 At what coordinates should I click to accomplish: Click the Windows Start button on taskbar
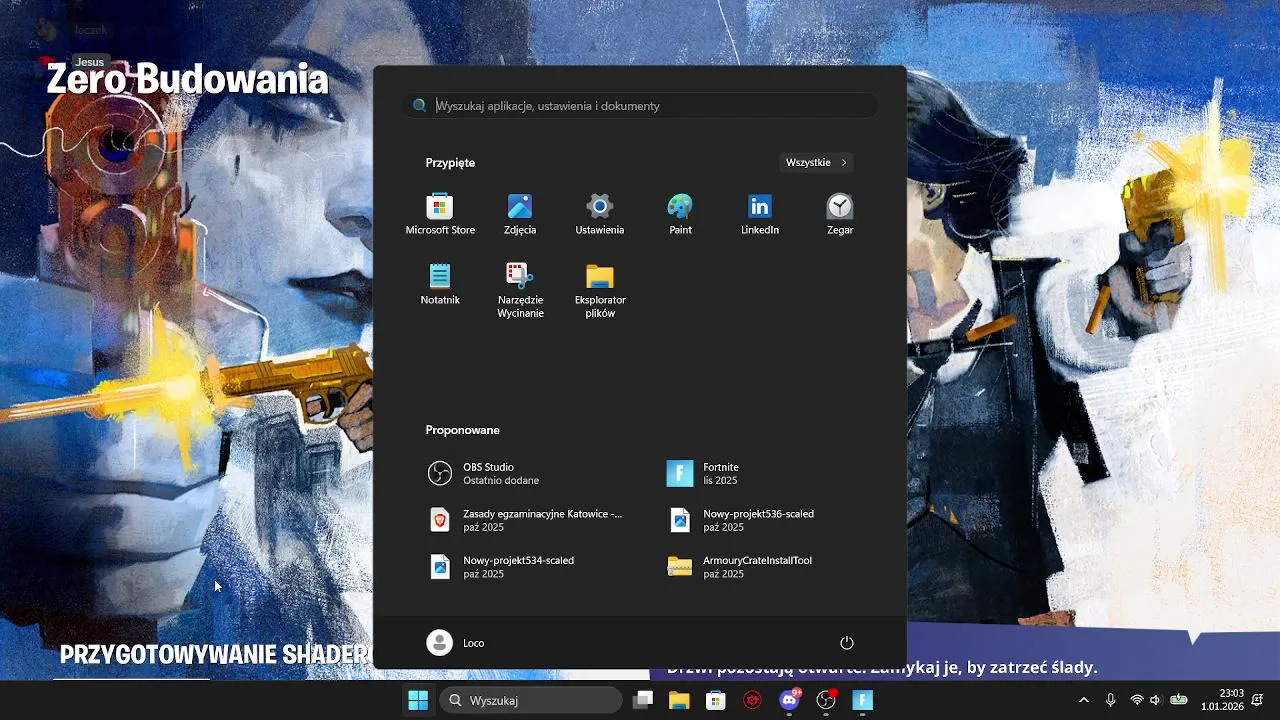click(418, 700)
